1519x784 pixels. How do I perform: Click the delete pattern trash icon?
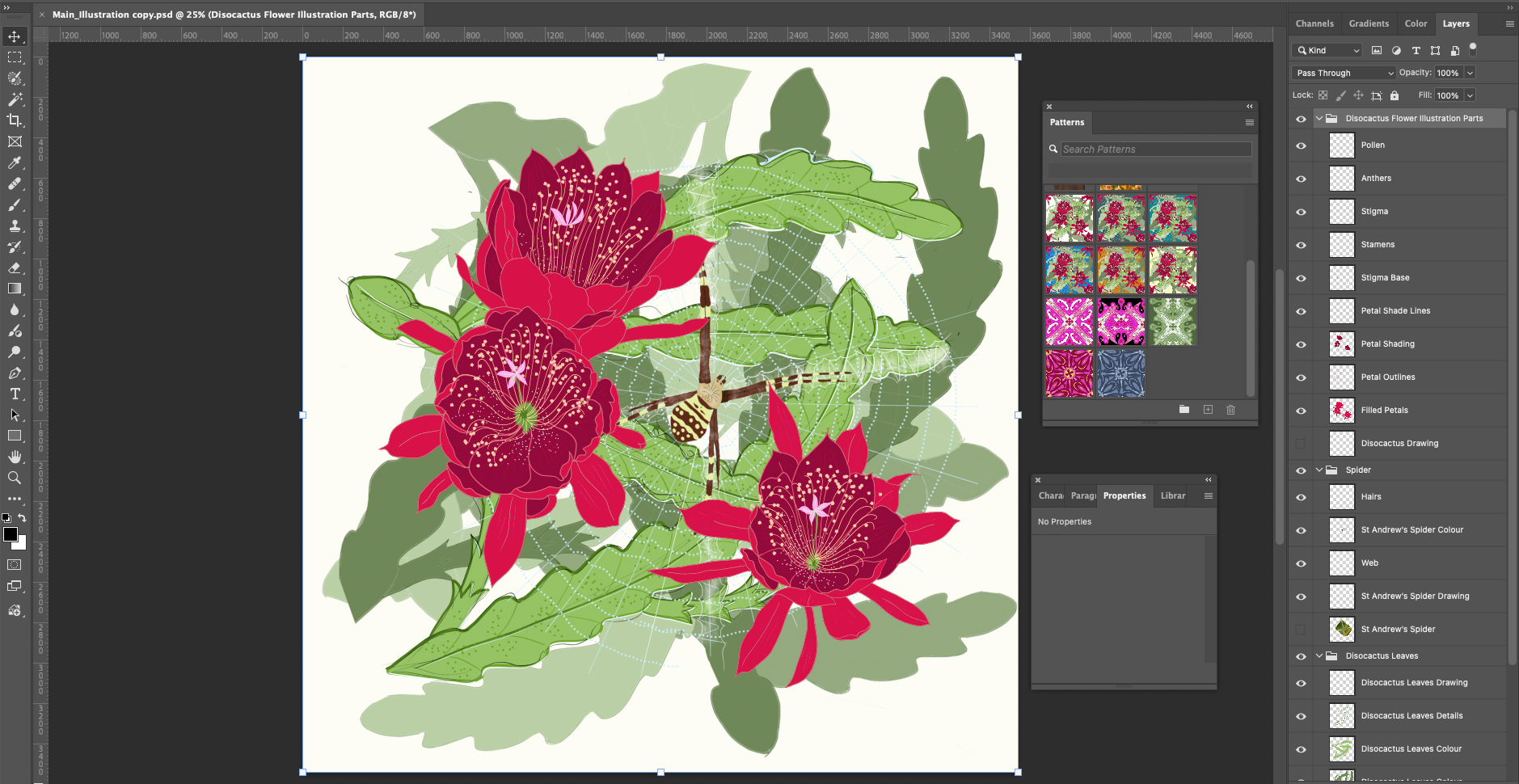point(1230,410)
